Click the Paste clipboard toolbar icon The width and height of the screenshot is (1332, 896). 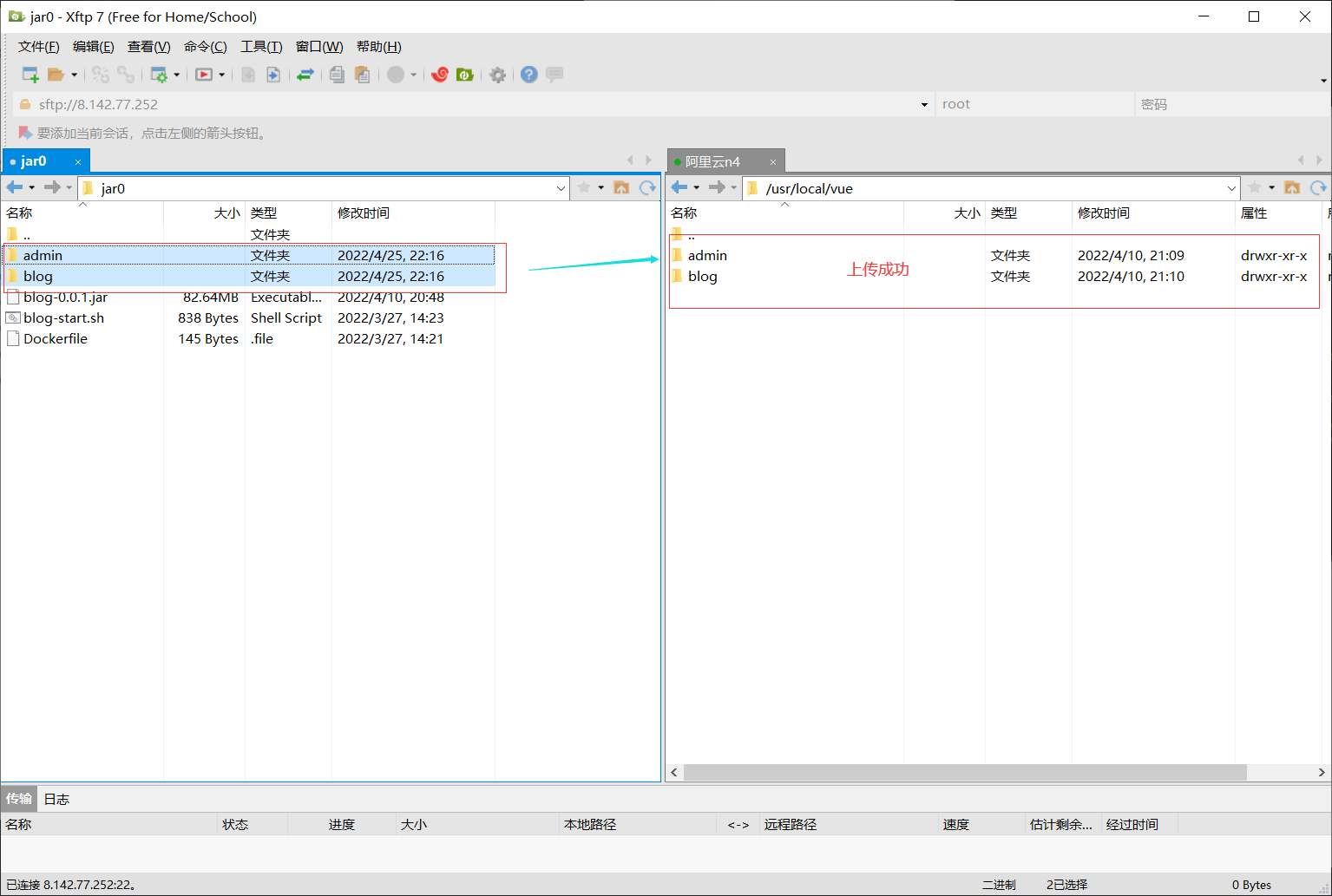363,75
